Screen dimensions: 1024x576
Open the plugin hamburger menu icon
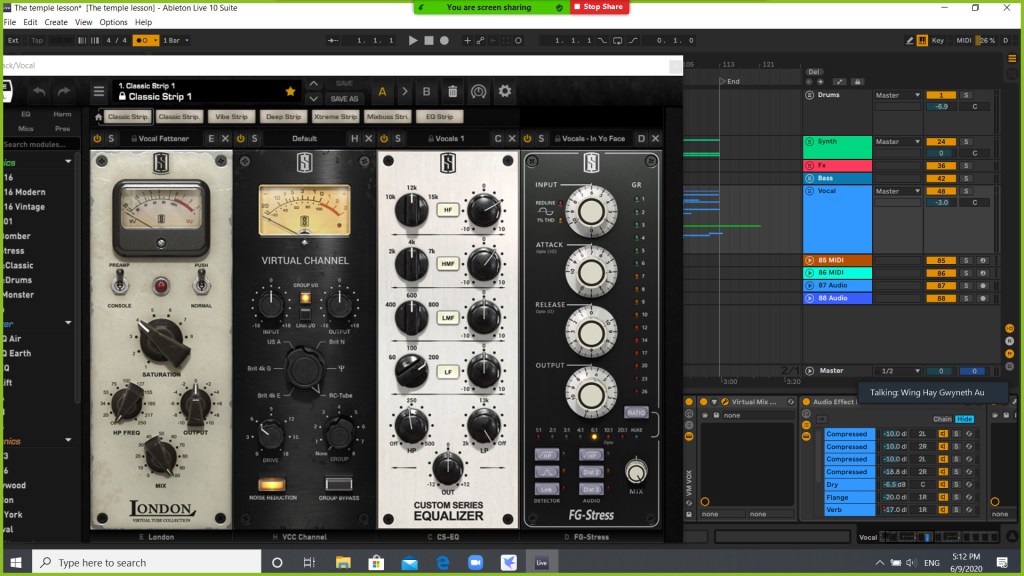tap(99, 92)
